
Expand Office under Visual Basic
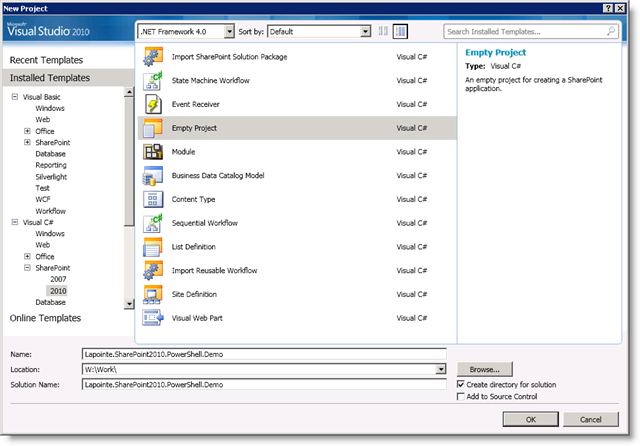tap(27, 131)
